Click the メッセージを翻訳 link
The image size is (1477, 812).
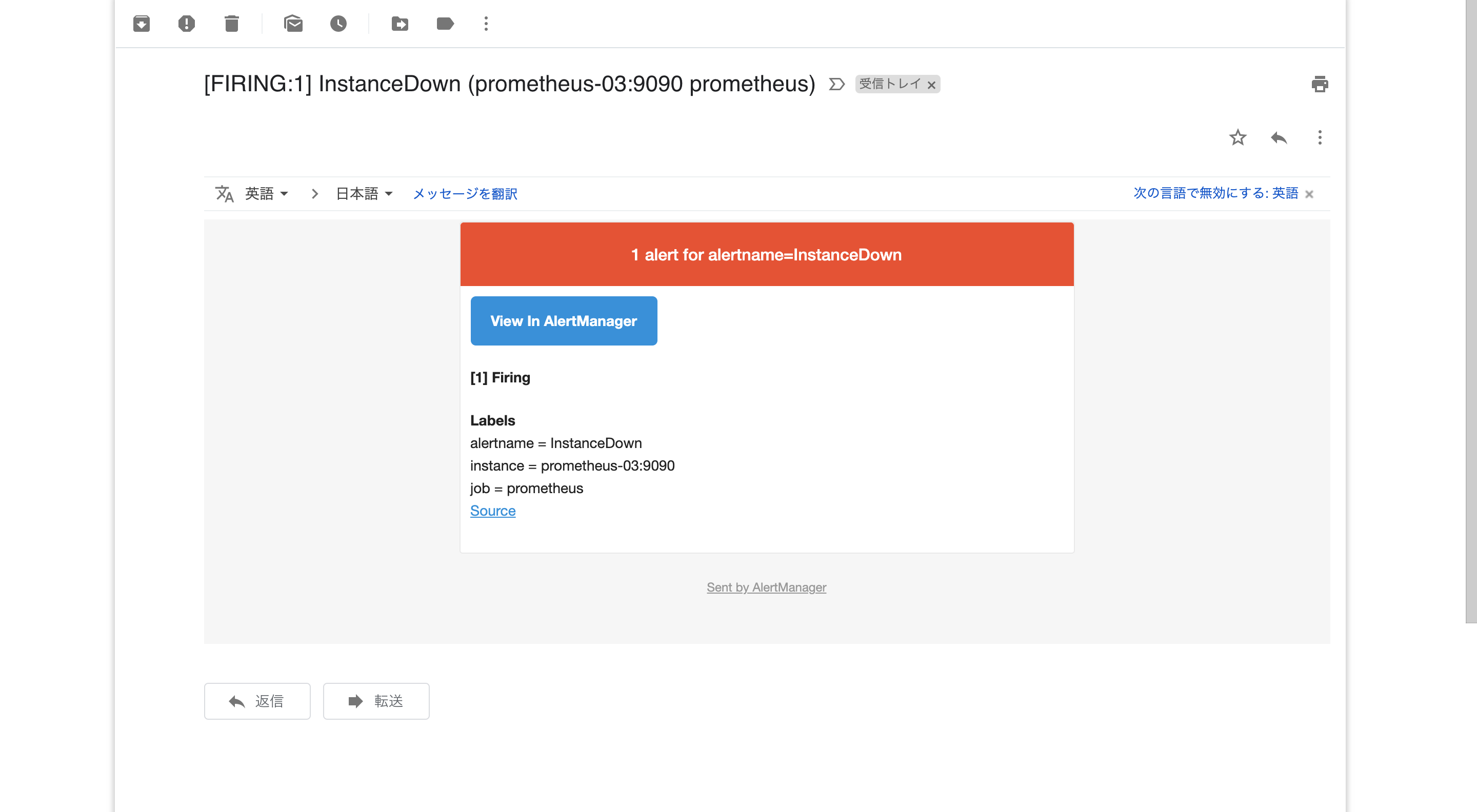(x=465, y=194)
